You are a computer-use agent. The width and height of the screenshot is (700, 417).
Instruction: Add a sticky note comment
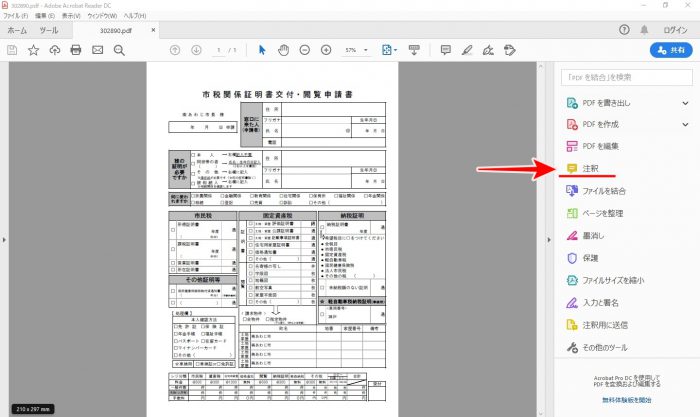pyautogui.click(x=446, y=50)
